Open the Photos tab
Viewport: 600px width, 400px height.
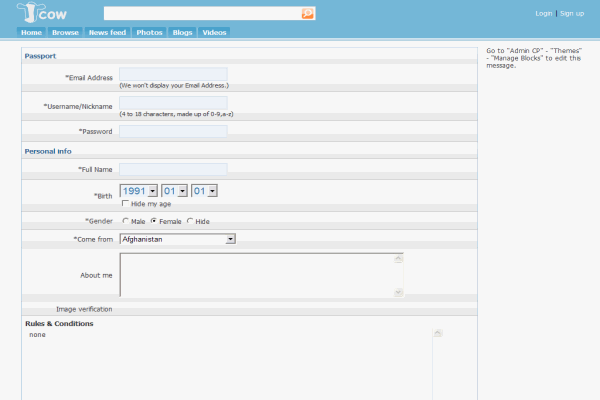point(149,32)
